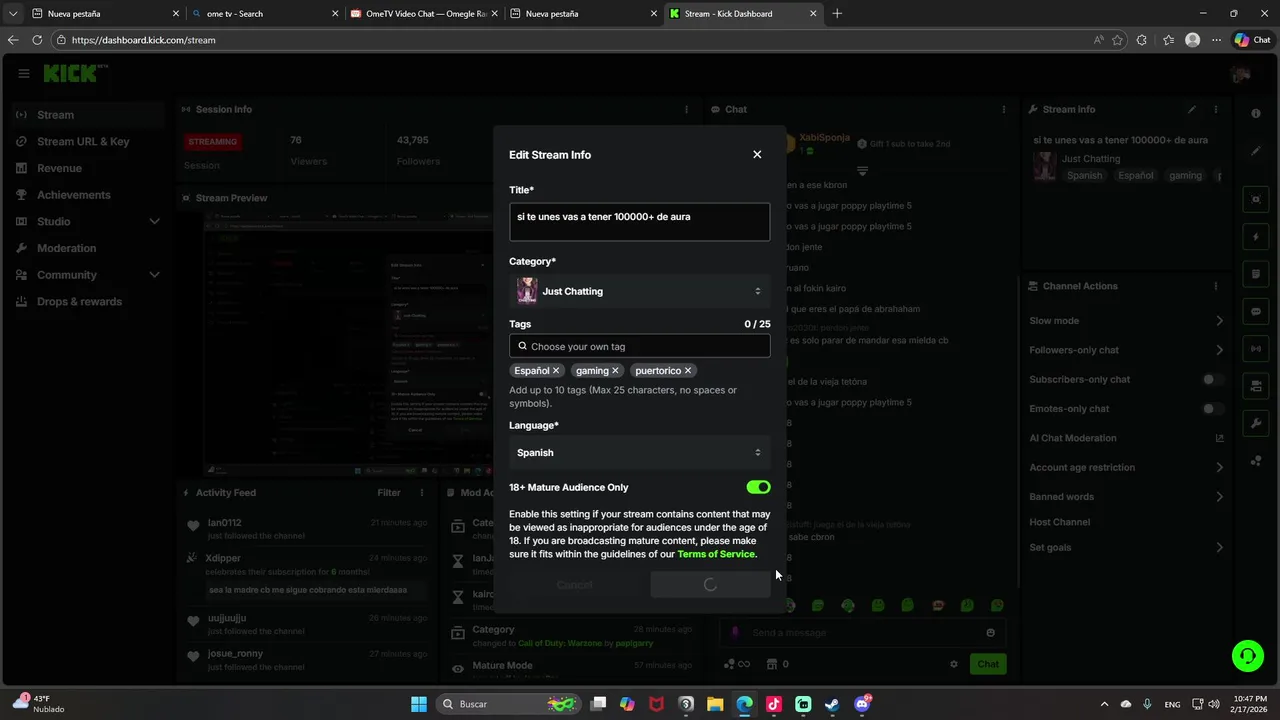Click the green Chat send button

[x=988, y=664]
